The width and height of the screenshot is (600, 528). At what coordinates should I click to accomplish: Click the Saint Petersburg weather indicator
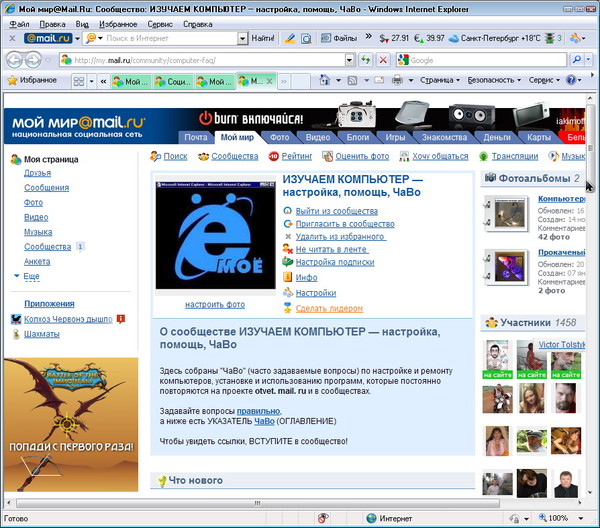pyautogui.click(x=494, y=38)
